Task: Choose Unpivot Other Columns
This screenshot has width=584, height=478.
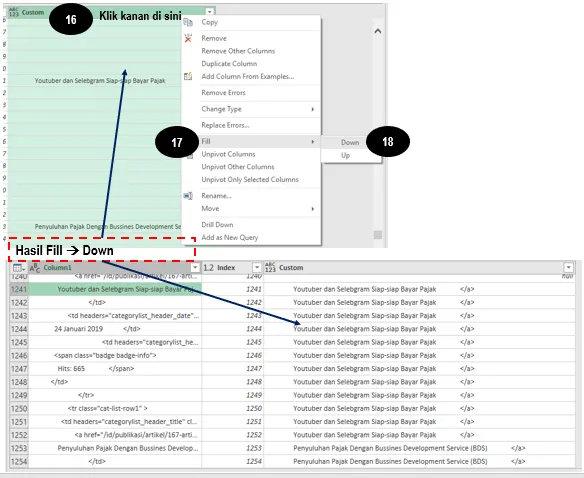Action: (238, 167)
